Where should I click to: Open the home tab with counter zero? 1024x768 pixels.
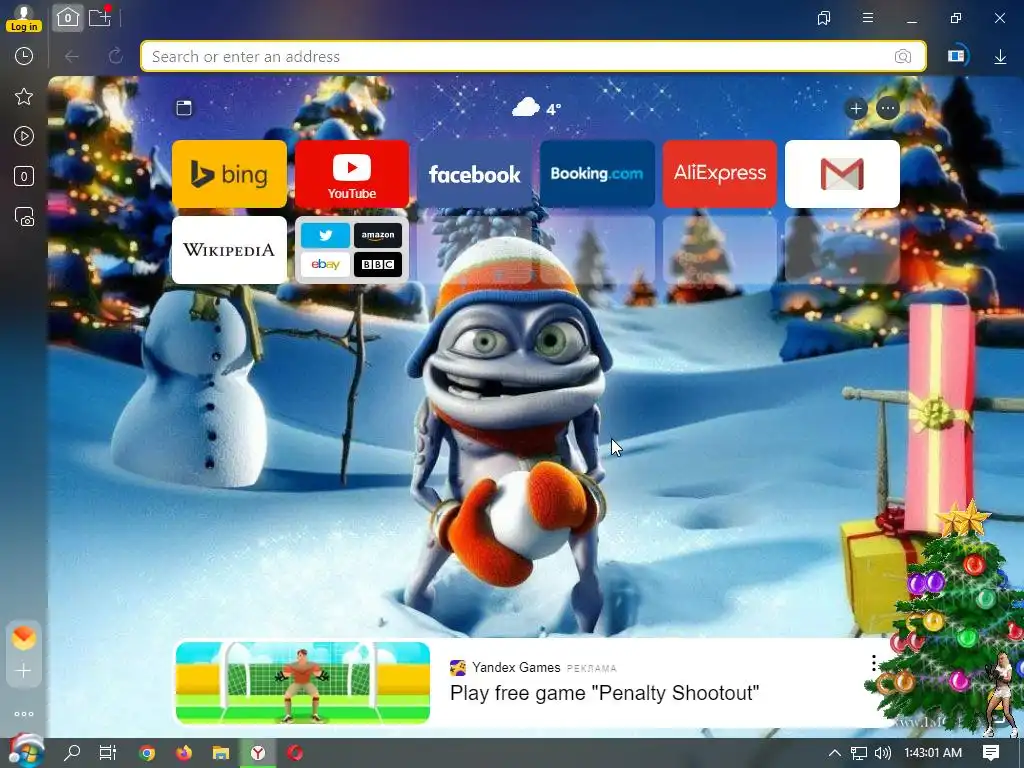(x=68, y=18)
